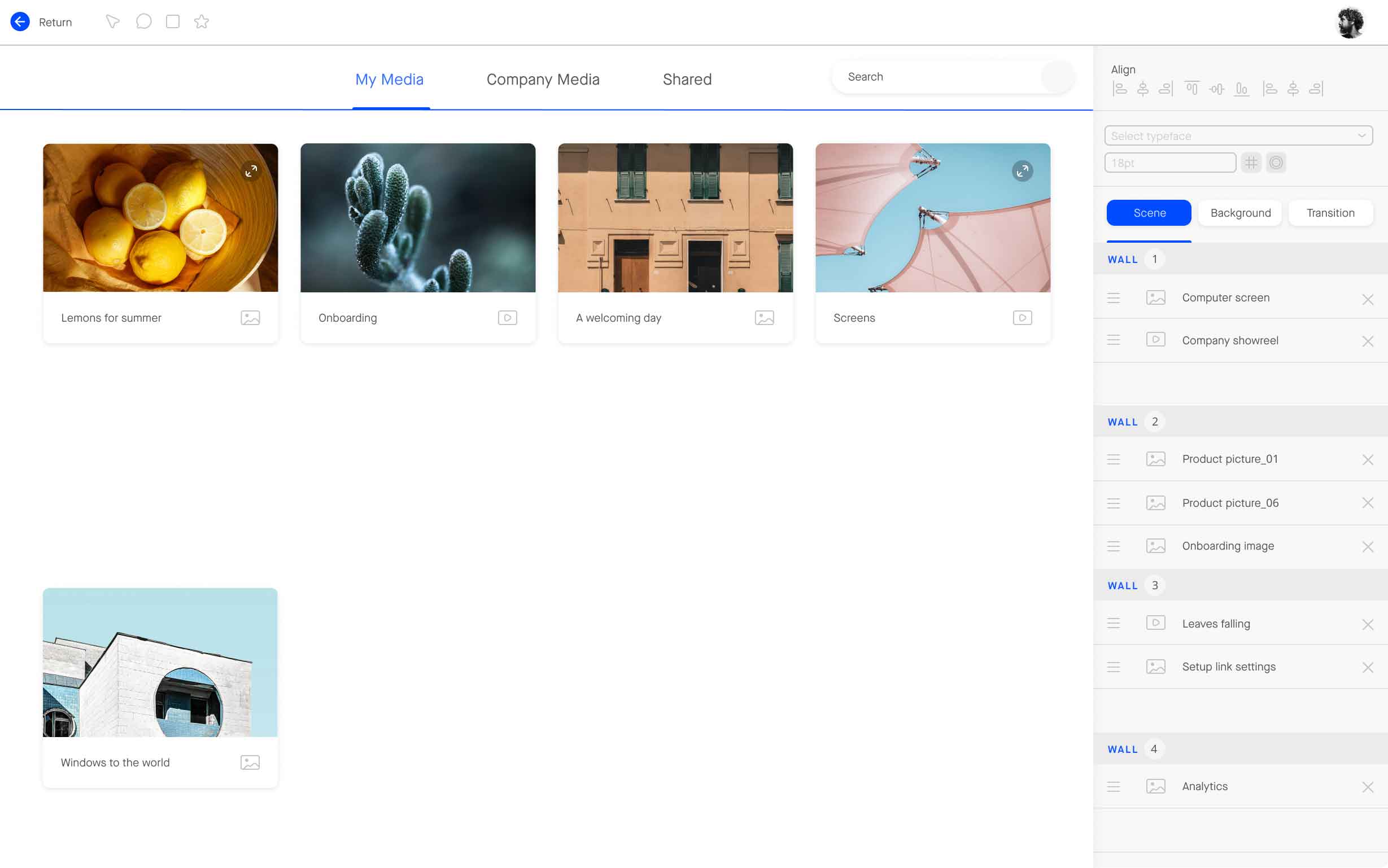
Task: Switch to the My Media tab
Action: click(390, 79)
